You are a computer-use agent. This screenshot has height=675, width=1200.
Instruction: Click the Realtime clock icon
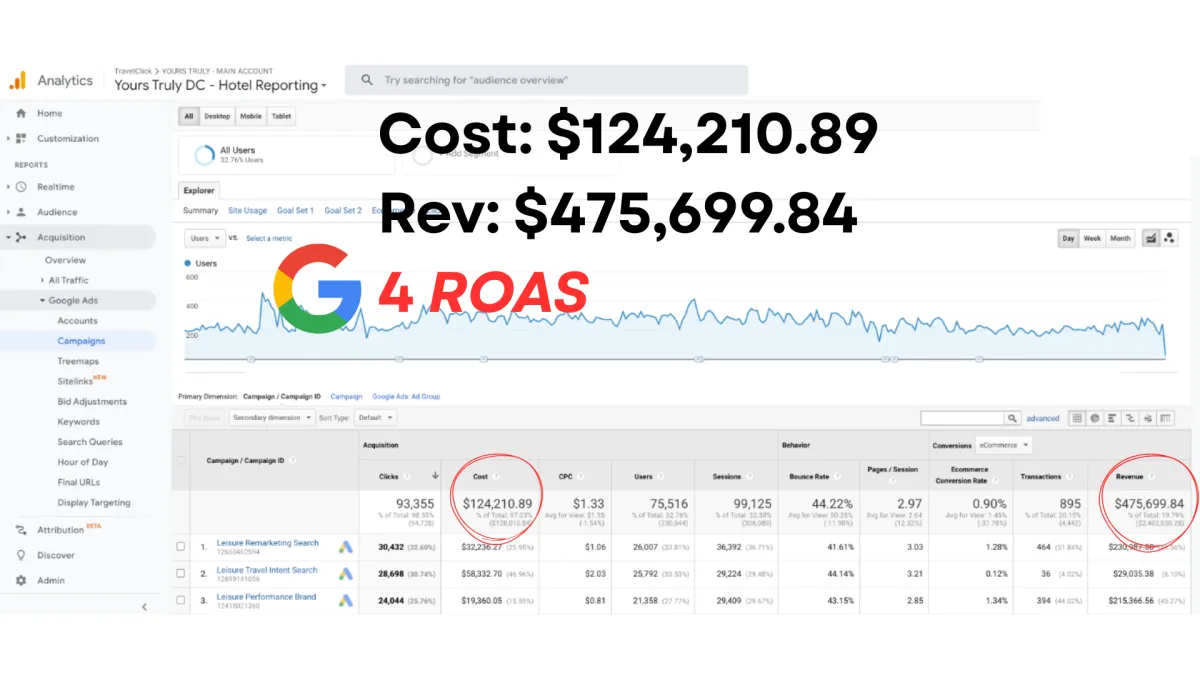[x=21, y=187]
